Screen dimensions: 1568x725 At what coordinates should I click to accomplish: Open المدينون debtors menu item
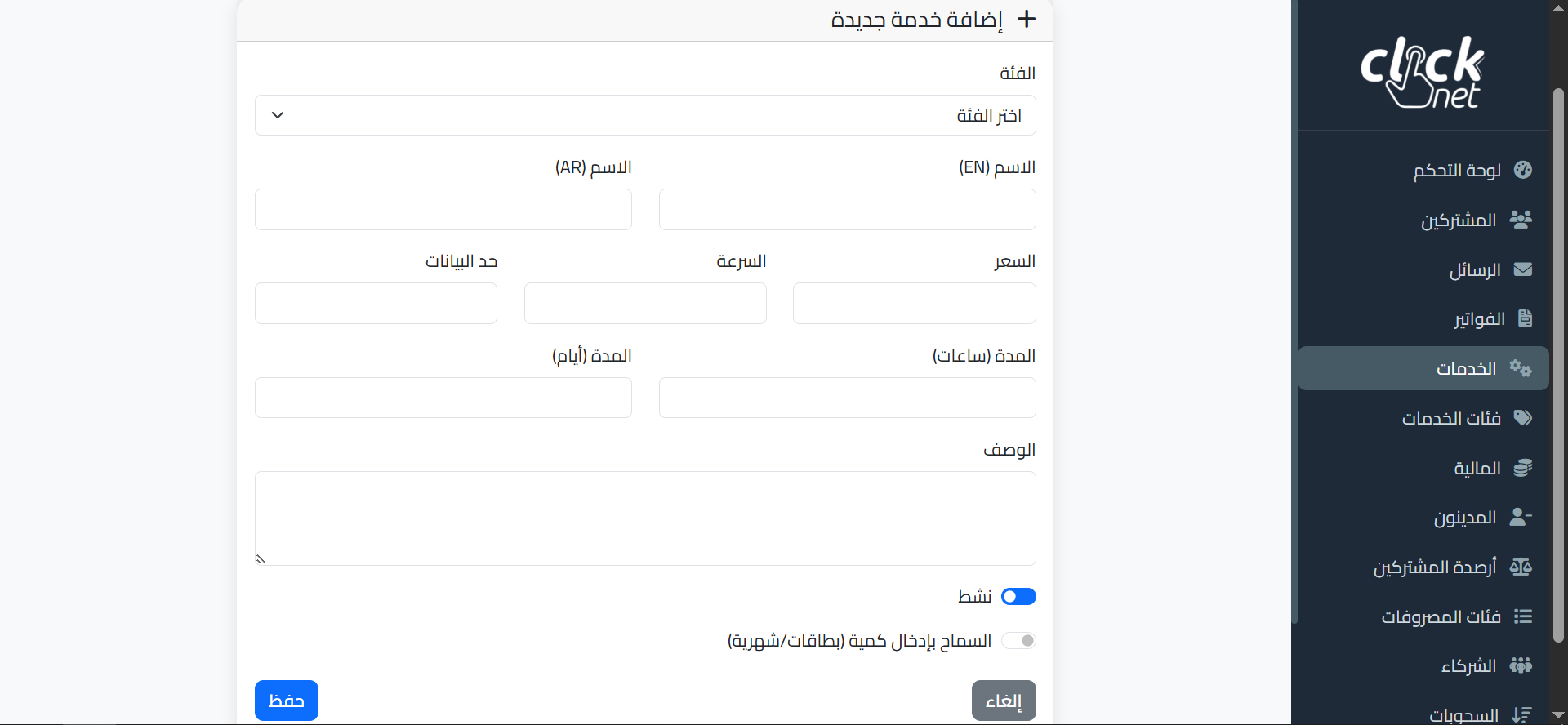[x=1465, y=518]
